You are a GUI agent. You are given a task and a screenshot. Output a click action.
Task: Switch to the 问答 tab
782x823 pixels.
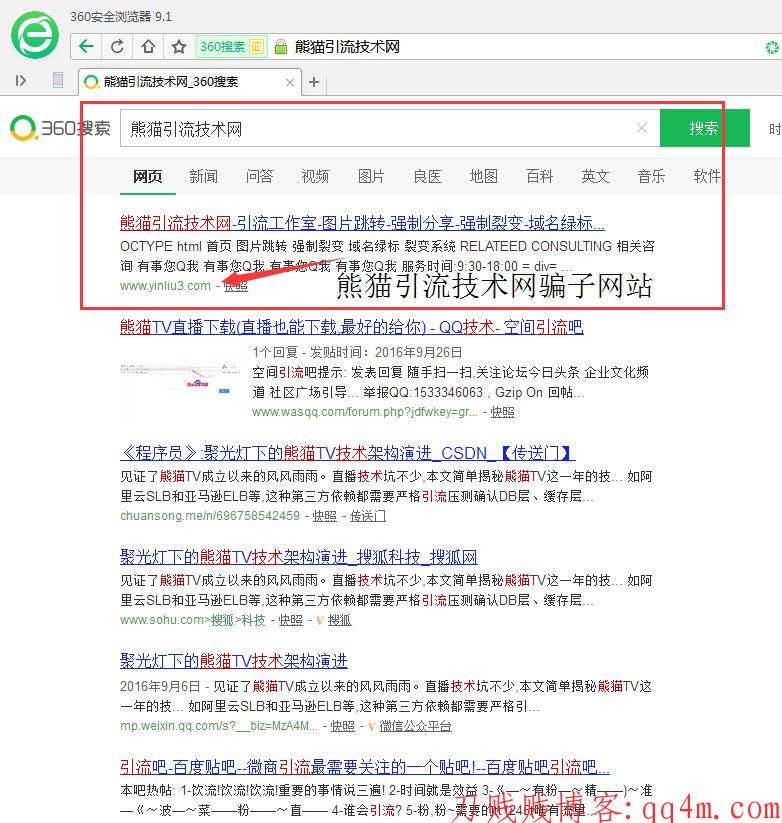pyautogui.click(x=260, y=176)
